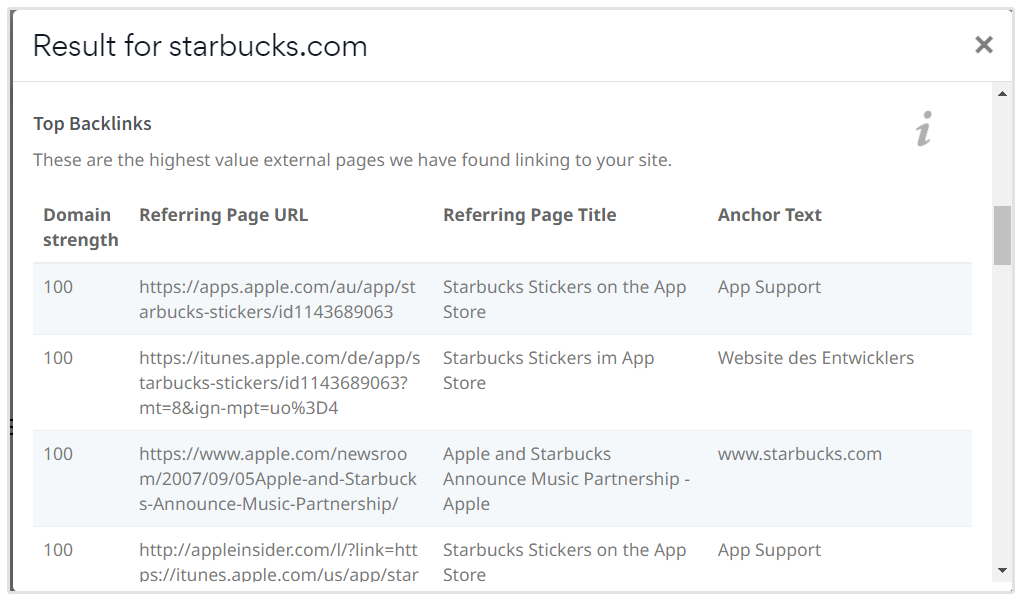
Task: Sort by the Anchor Text column header
Action: point(769,214)
